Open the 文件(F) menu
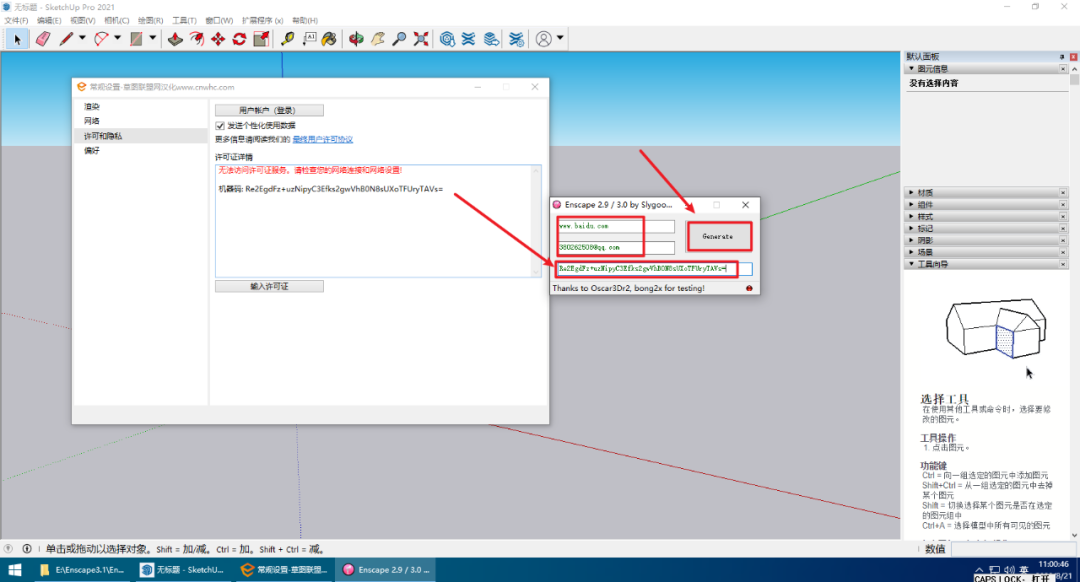The width and height of the screenshot is (1080, 582). coord(17,20)
